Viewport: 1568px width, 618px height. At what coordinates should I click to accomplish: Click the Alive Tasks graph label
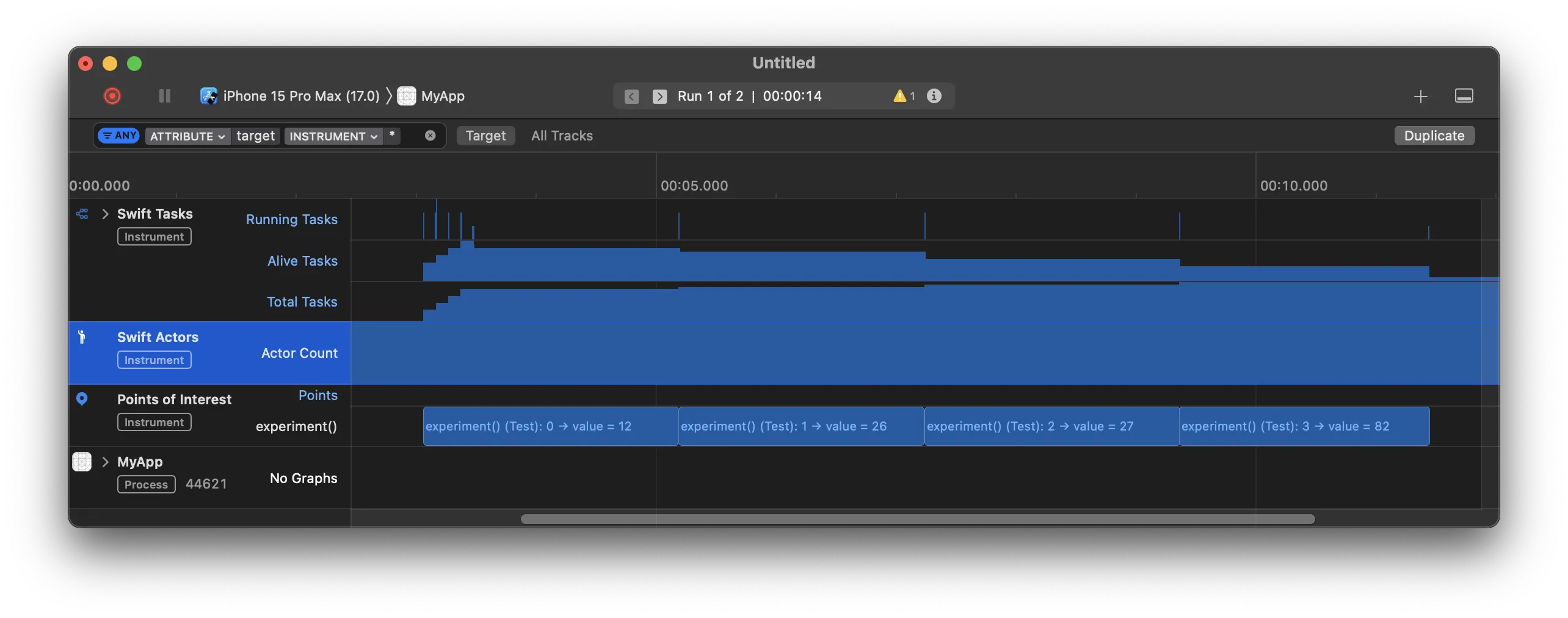(302, 261)
